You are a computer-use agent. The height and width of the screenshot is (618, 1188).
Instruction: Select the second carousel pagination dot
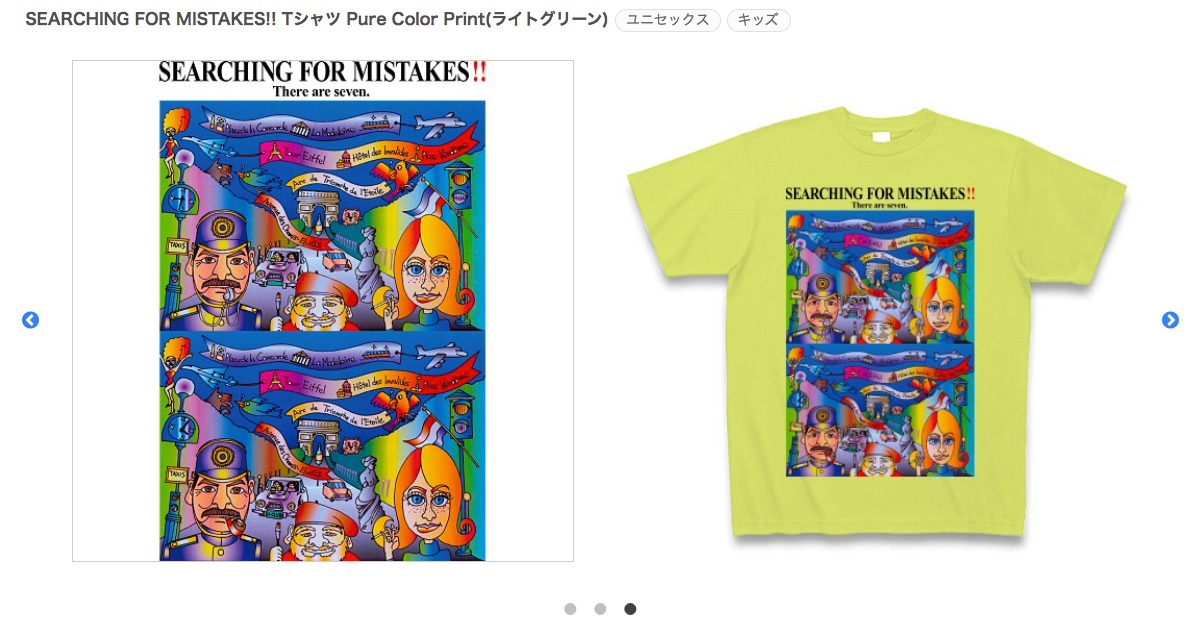coord(600,609)
